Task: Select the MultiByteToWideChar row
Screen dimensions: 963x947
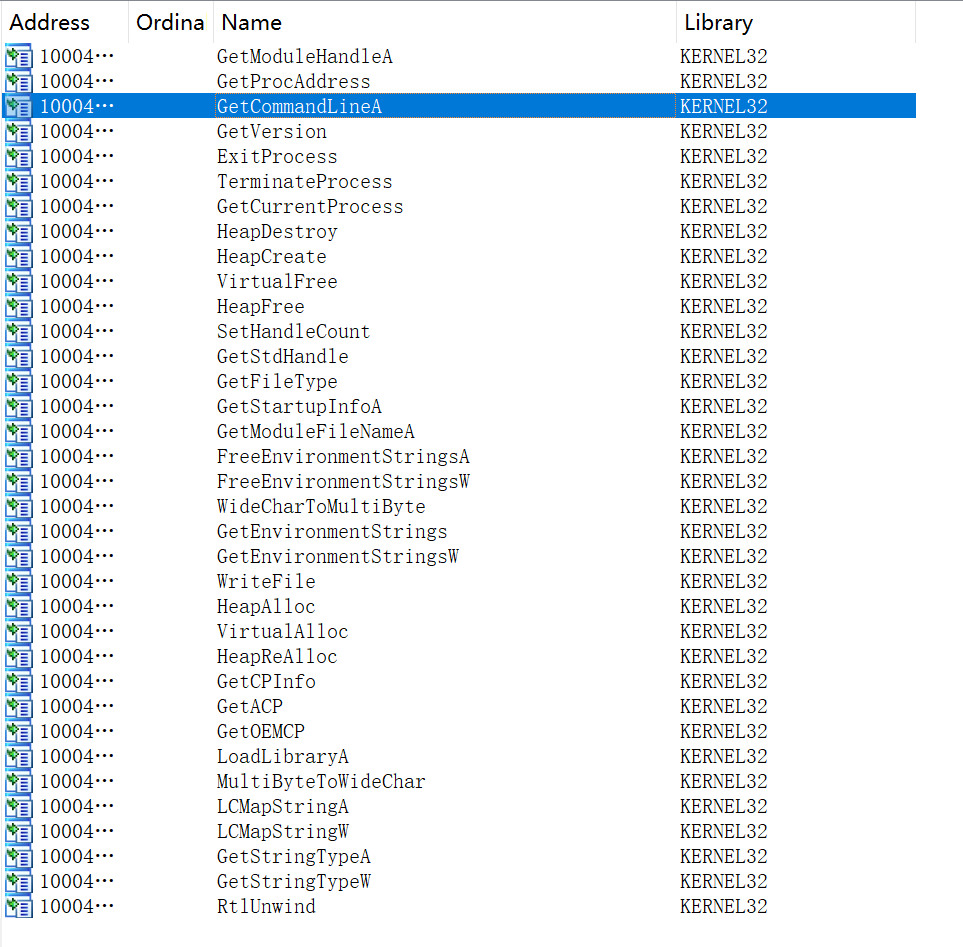Action: click(x=321, y=782)
